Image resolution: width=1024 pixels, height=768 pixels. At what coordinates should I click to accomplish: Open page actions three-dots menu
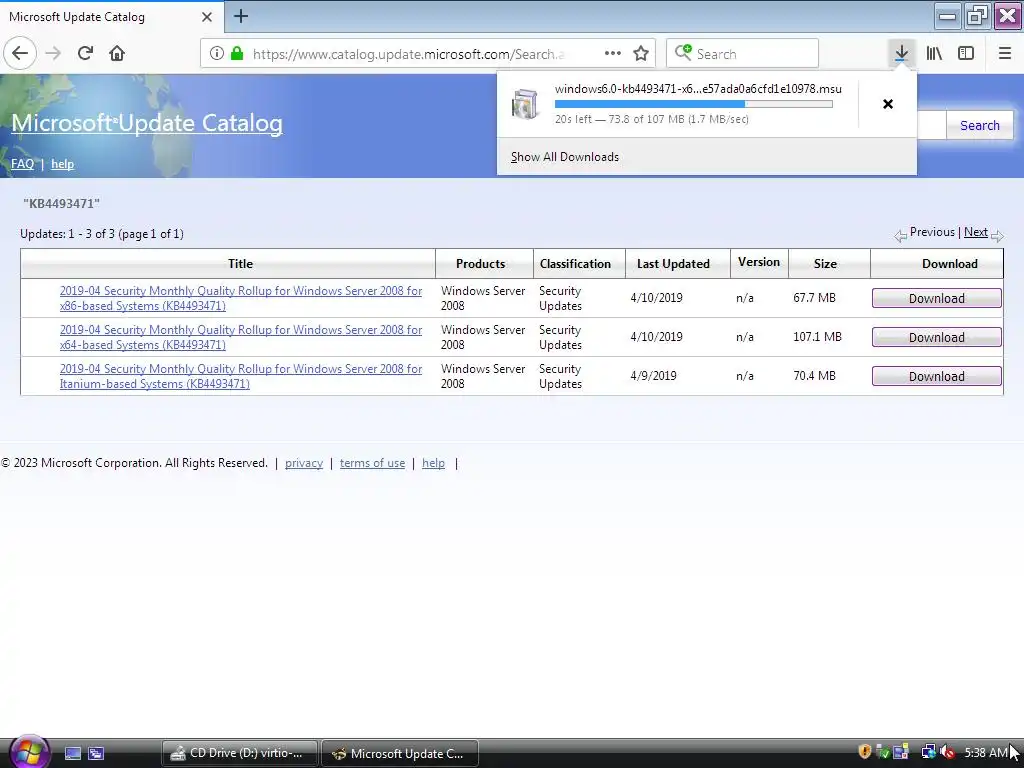click(613, 54)
